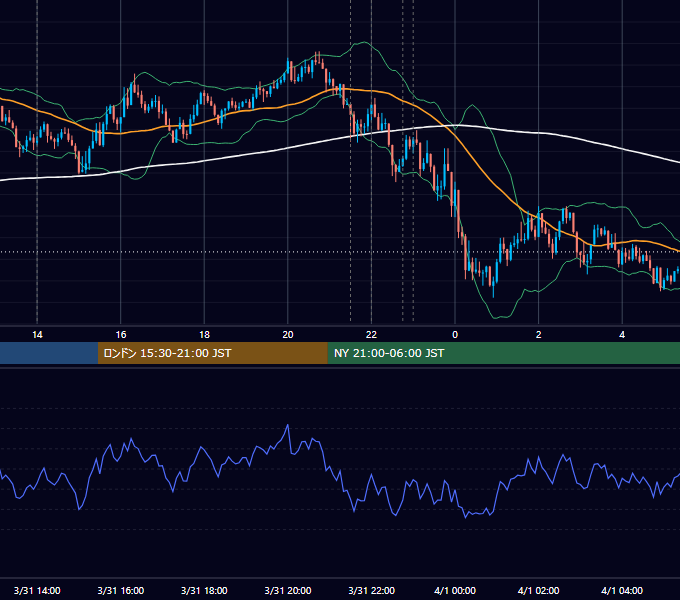Click the '3/31 14:00' time label
The image size is (680, 600).
[x=37, y=590]
